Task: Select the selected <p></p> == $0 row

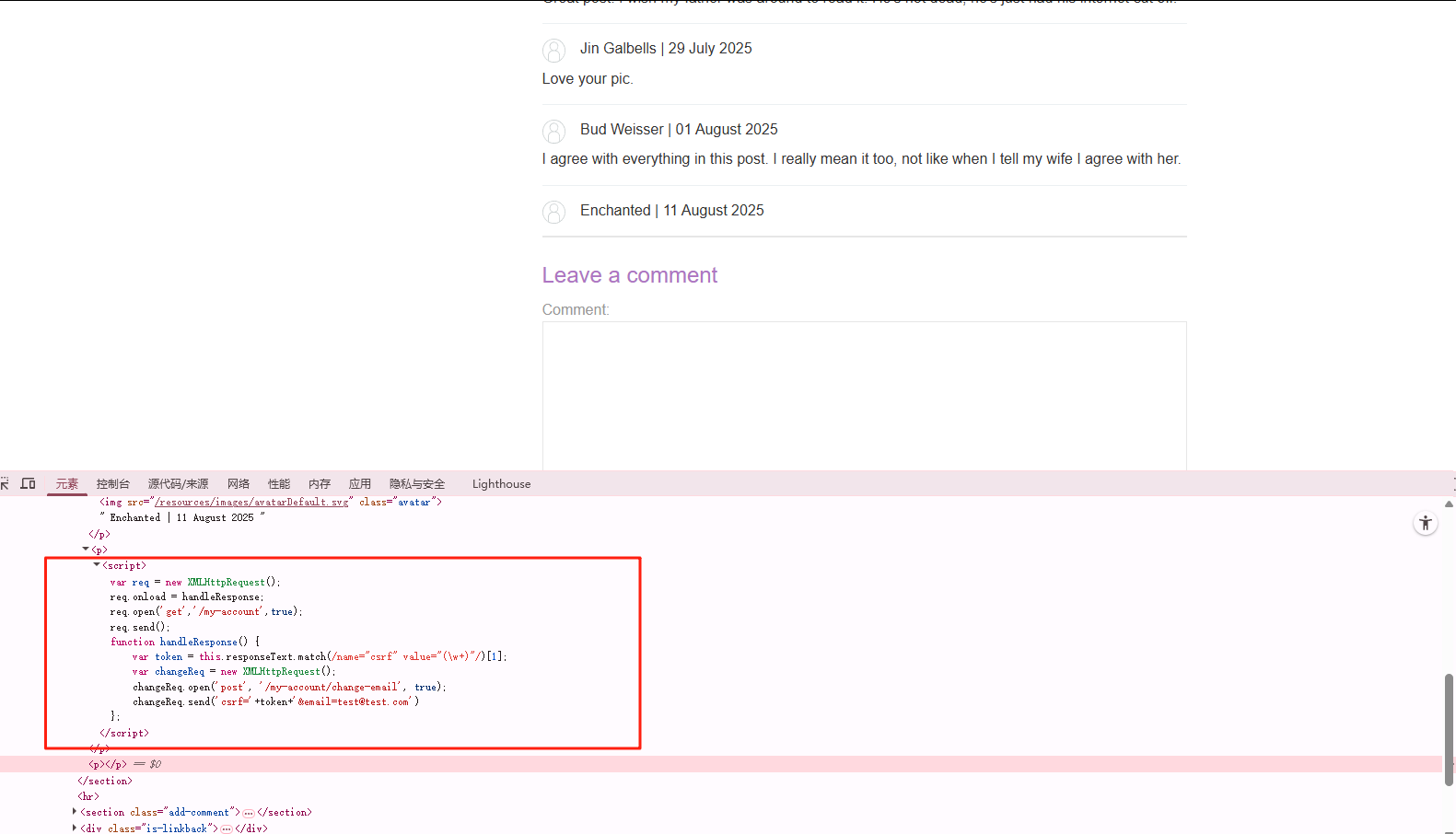Action: coord(720,764)
